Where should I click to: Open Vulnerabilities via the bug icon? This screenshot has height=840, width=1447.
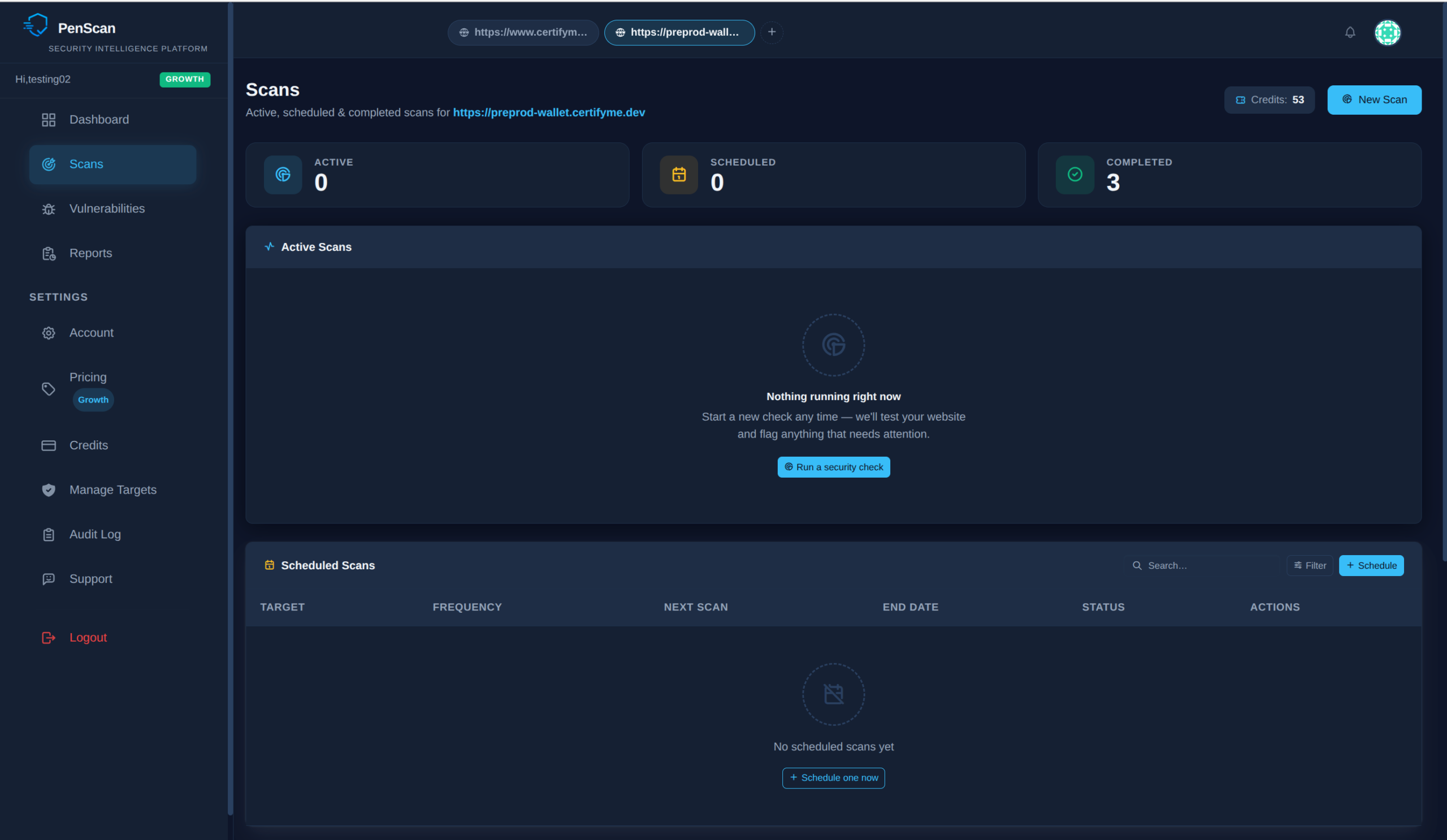click(x=49, y=209)
